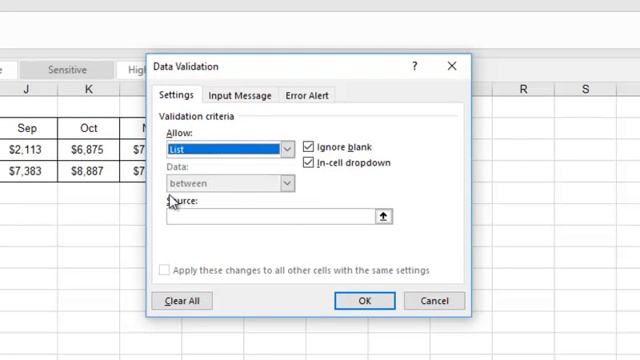Apply the Sensitive cell style
640x360 pixels.
67,70
